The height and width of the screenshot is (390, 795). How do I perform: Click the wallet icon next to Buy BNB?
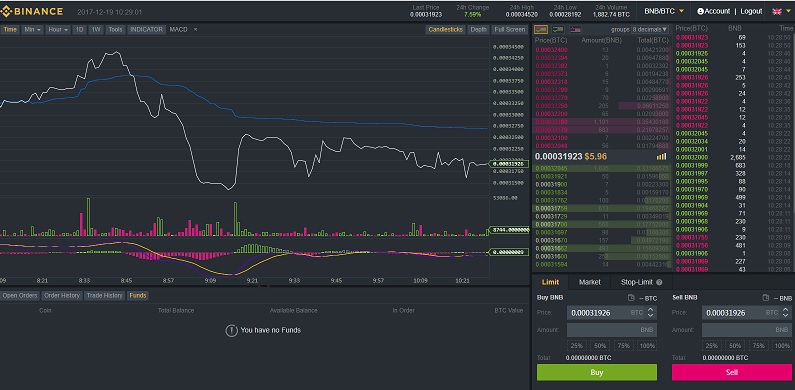click(631, 298)
